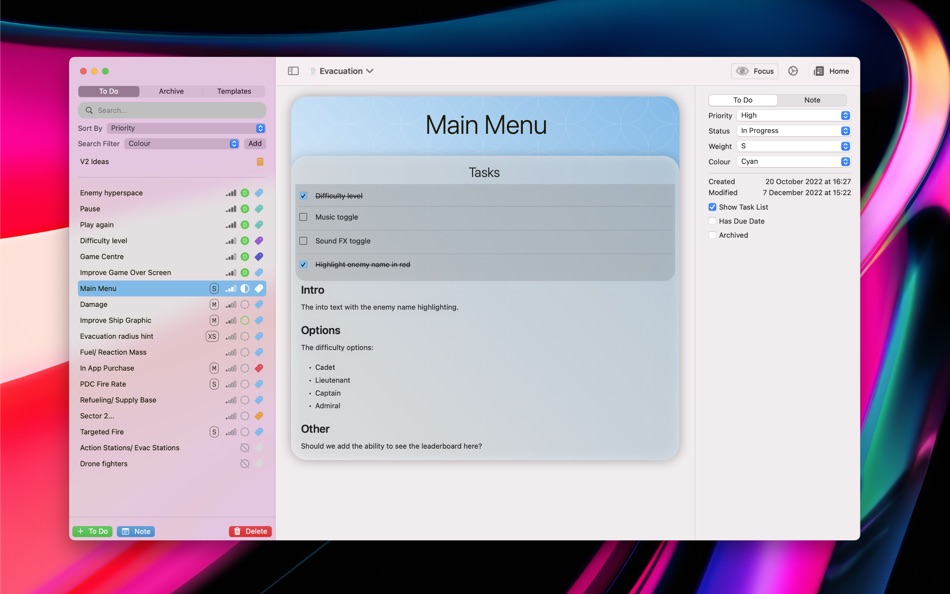Click the status circle for Fuel/ Reaction Mass
Viewport: 950px width, 594px height.
point(245,352)
